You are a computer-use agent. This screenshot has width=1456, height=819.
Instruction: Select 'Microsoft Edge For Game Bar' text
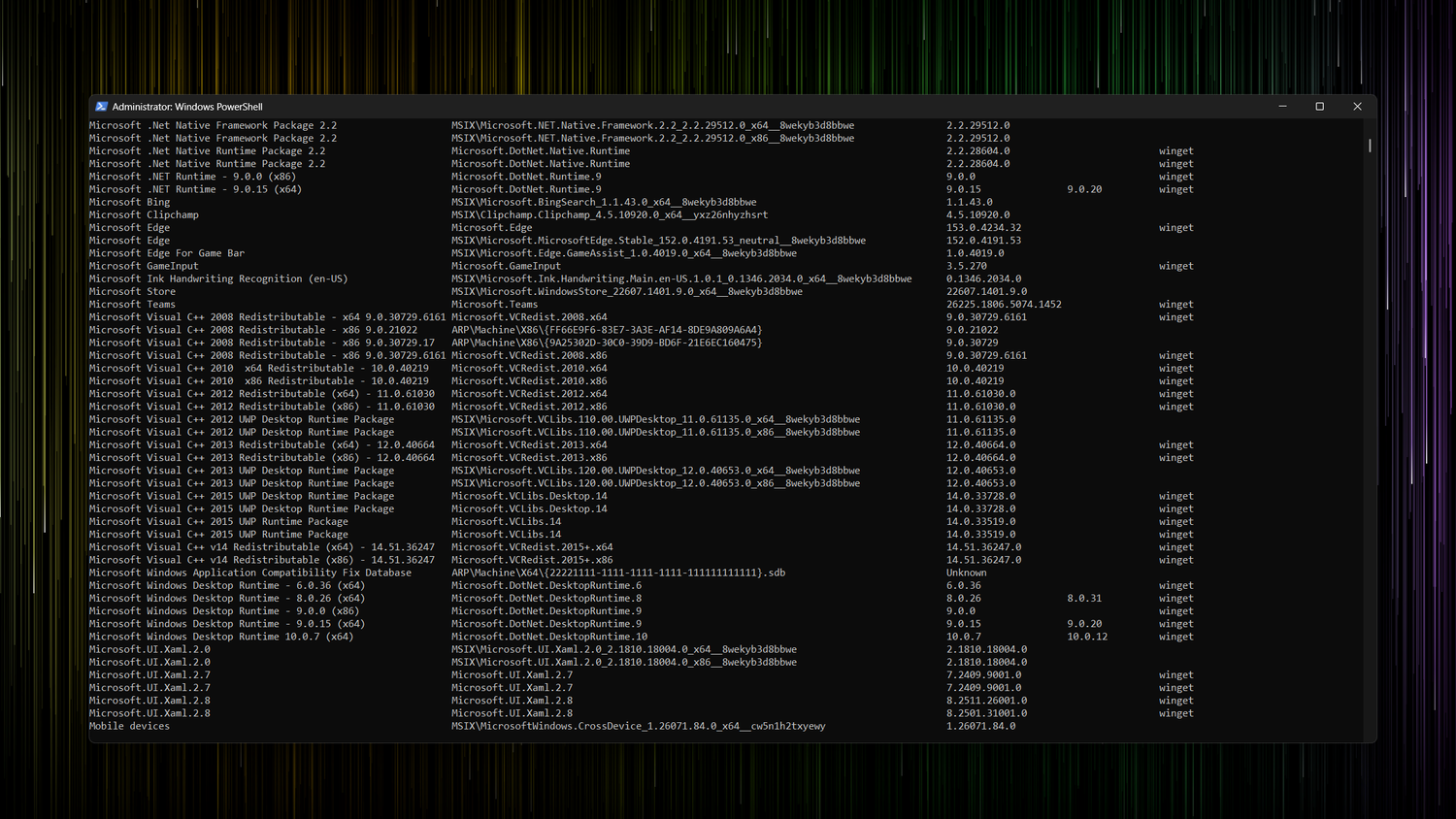167,253
